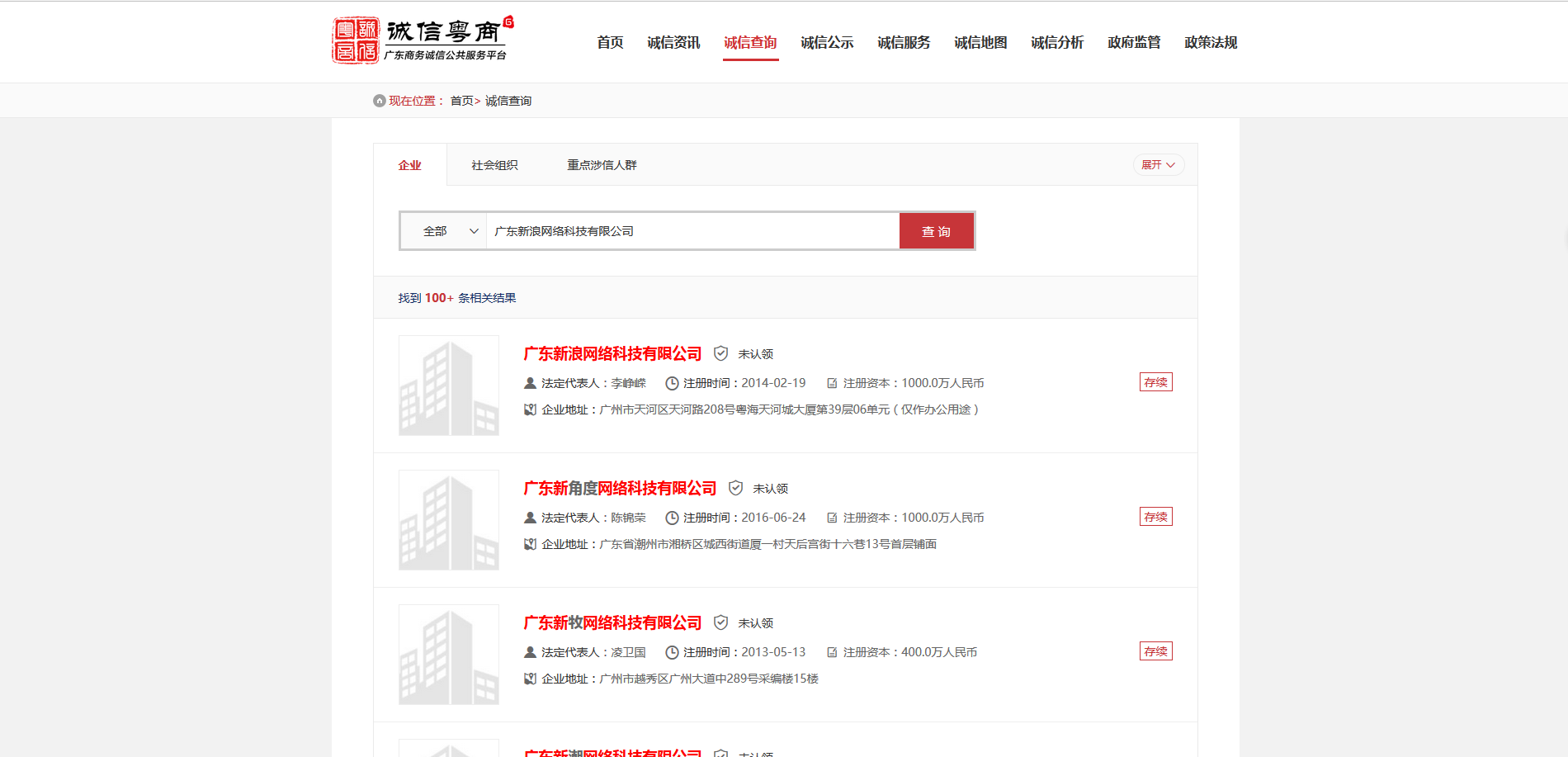
Task: Open the 全部 category dropdown
Action: click(444, 231)
